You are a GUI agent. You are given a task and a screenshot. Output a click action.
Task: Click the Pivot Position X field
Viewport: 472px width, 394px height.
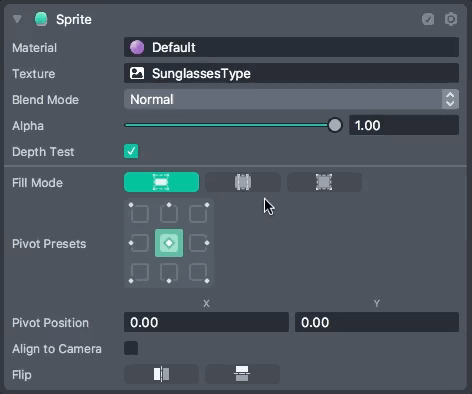pos(206,322)
